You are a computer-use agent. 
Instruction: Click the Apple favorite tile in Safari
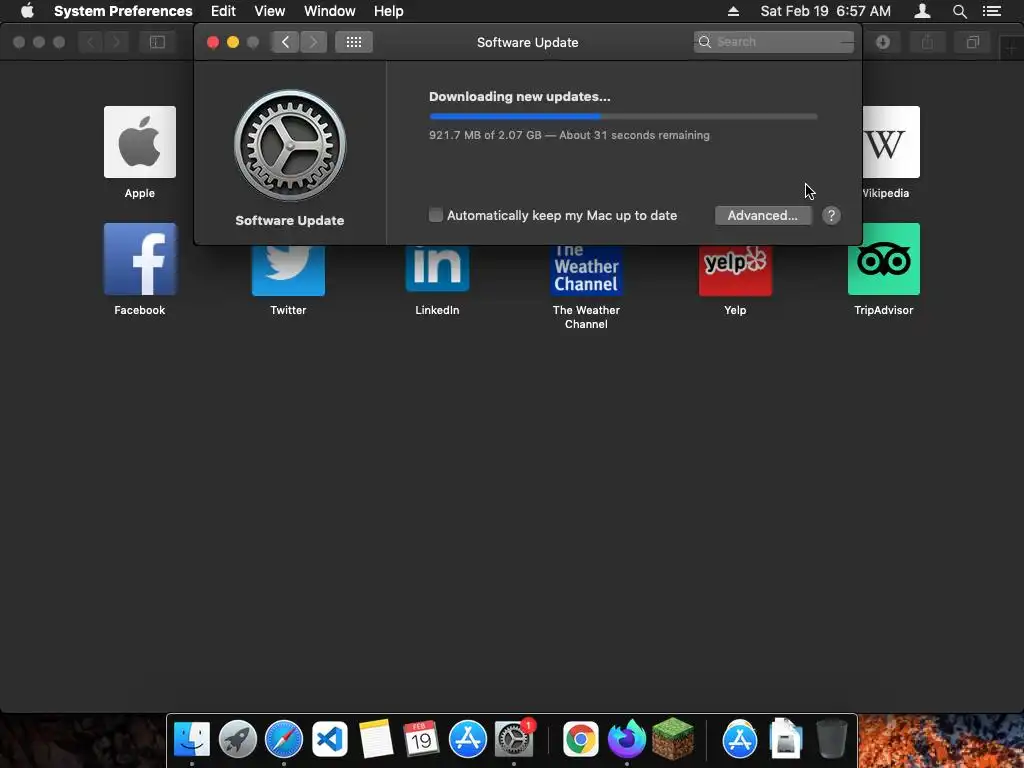tap(140, 142)
